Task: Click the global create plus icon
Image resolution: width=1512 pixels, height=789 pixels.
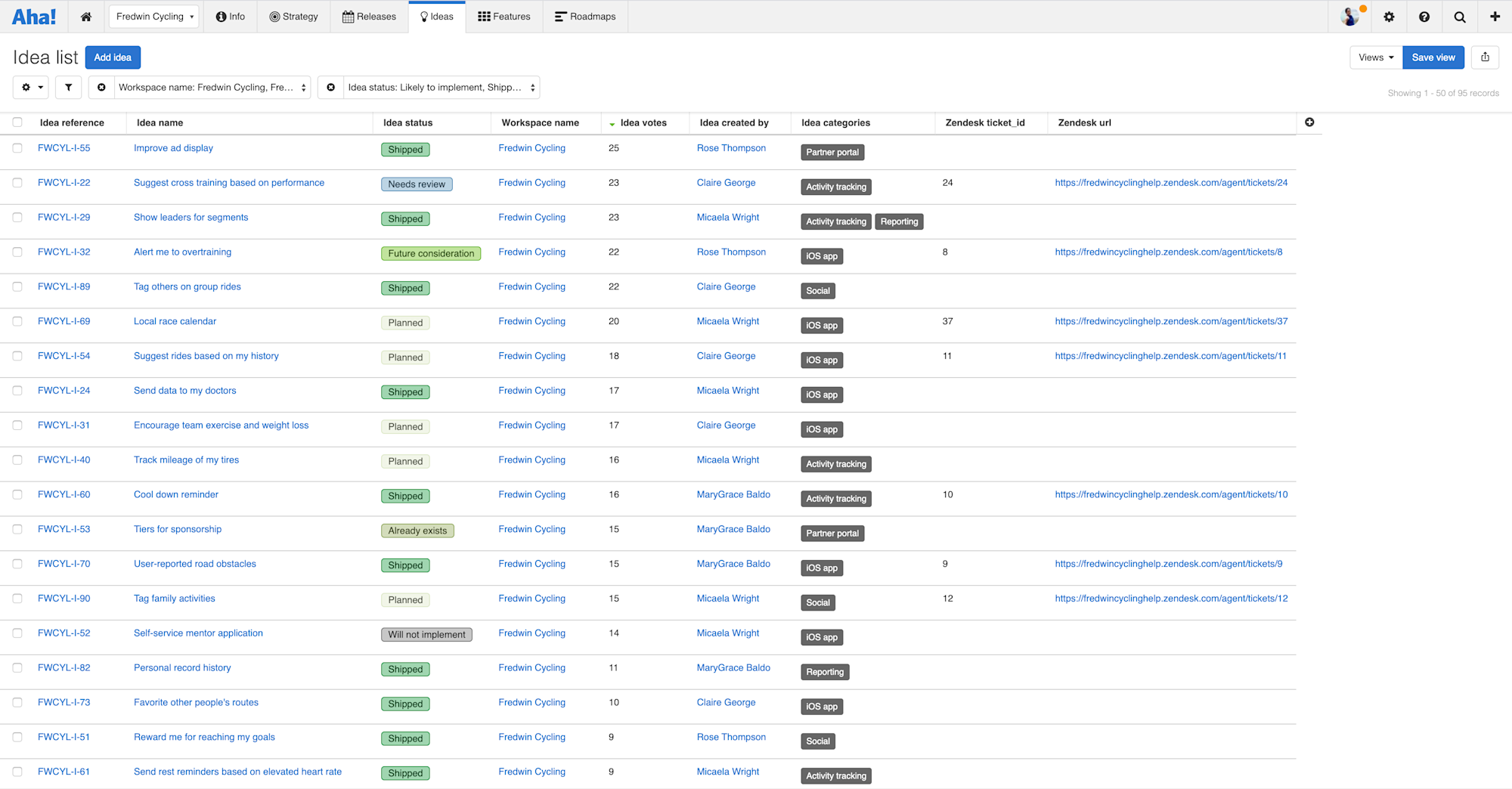Action: pos(1494,16)
